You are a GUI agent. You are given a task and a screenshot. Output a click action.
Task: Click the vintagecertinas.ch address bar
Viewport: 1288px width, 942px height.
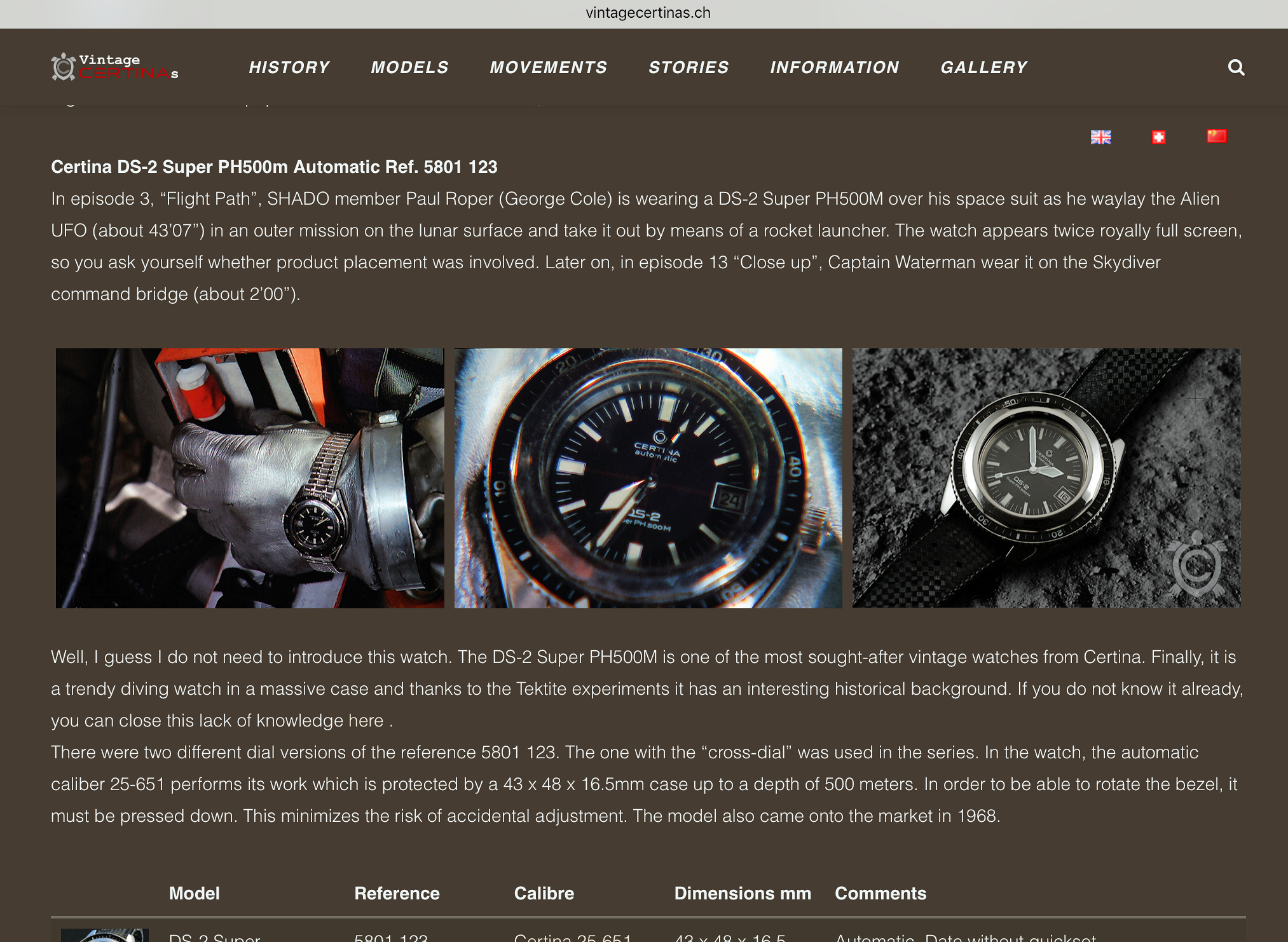(648, 13)
